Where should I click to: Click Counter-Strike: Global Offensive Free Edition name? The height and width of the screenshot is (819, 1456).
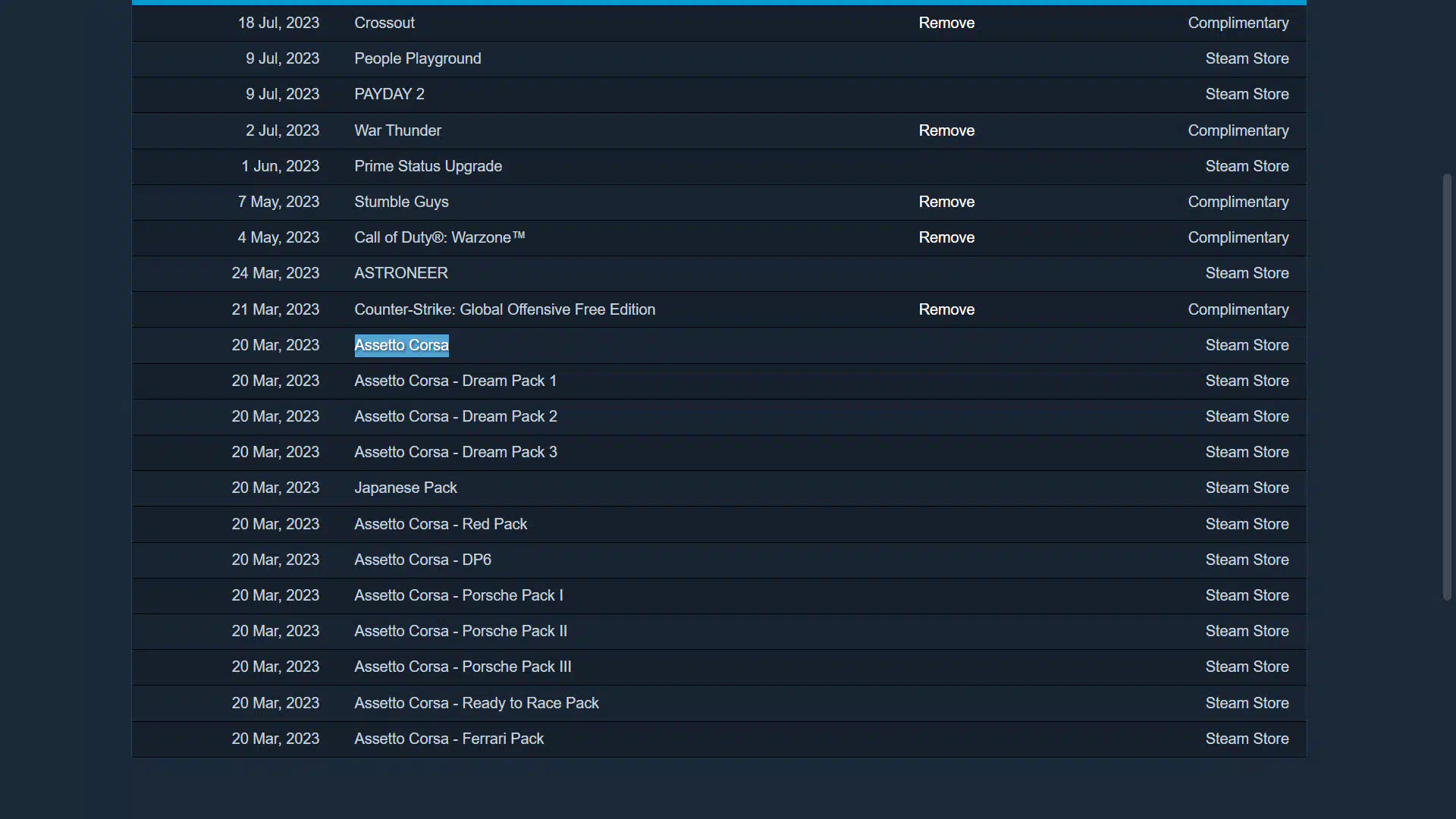pyautogui.click(x=504, y=309)
